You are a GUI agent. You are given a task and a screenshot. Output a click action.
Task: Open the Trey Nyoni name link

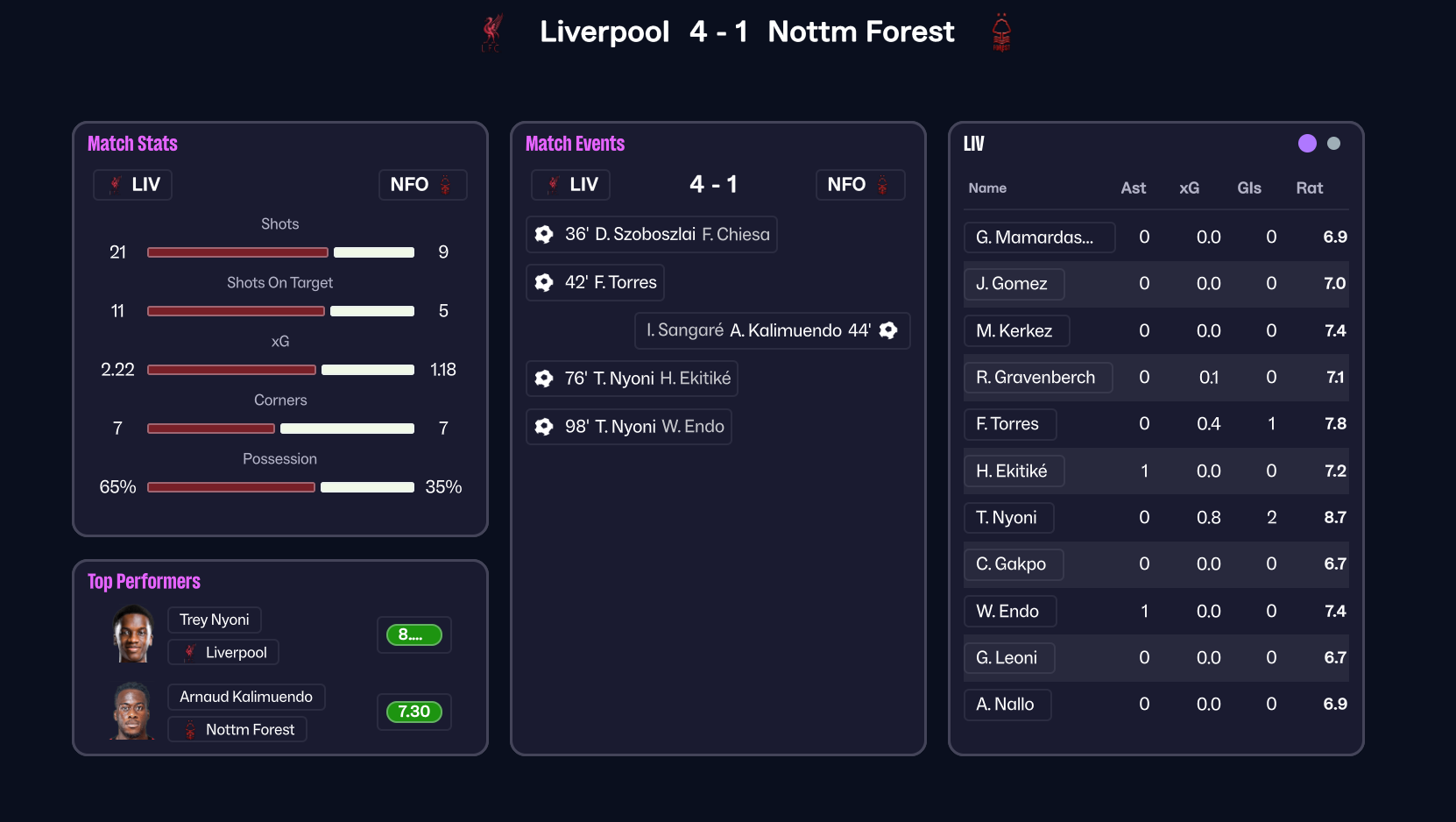click(215, 620)
